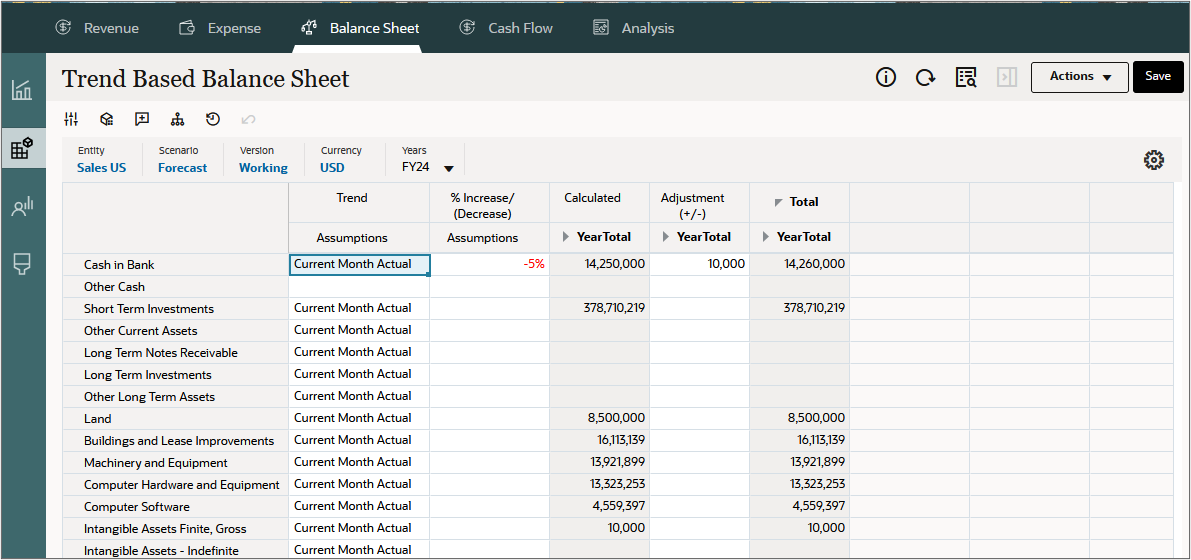Screen dimensions: 1191x560
Task: Expand YearTotal under Calculated column
Action: click(566, 237)
